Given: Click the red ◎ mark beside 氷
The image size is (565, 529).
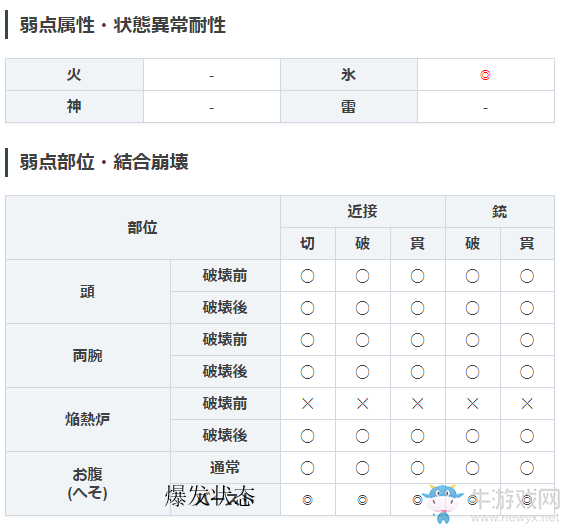Looking at the screenshot, I should pyautogui.click(x=485, y=75).
